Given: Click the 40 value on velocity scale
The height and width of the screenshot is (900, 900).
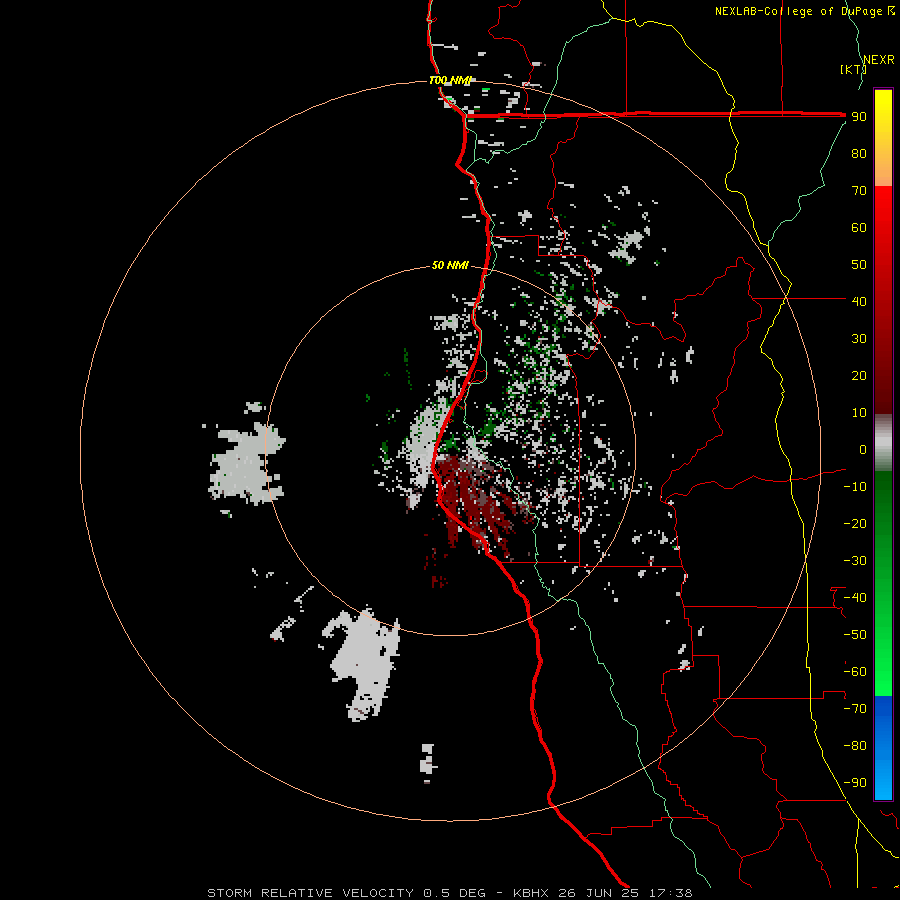Looking at the screenshot, I should point(859,302).
